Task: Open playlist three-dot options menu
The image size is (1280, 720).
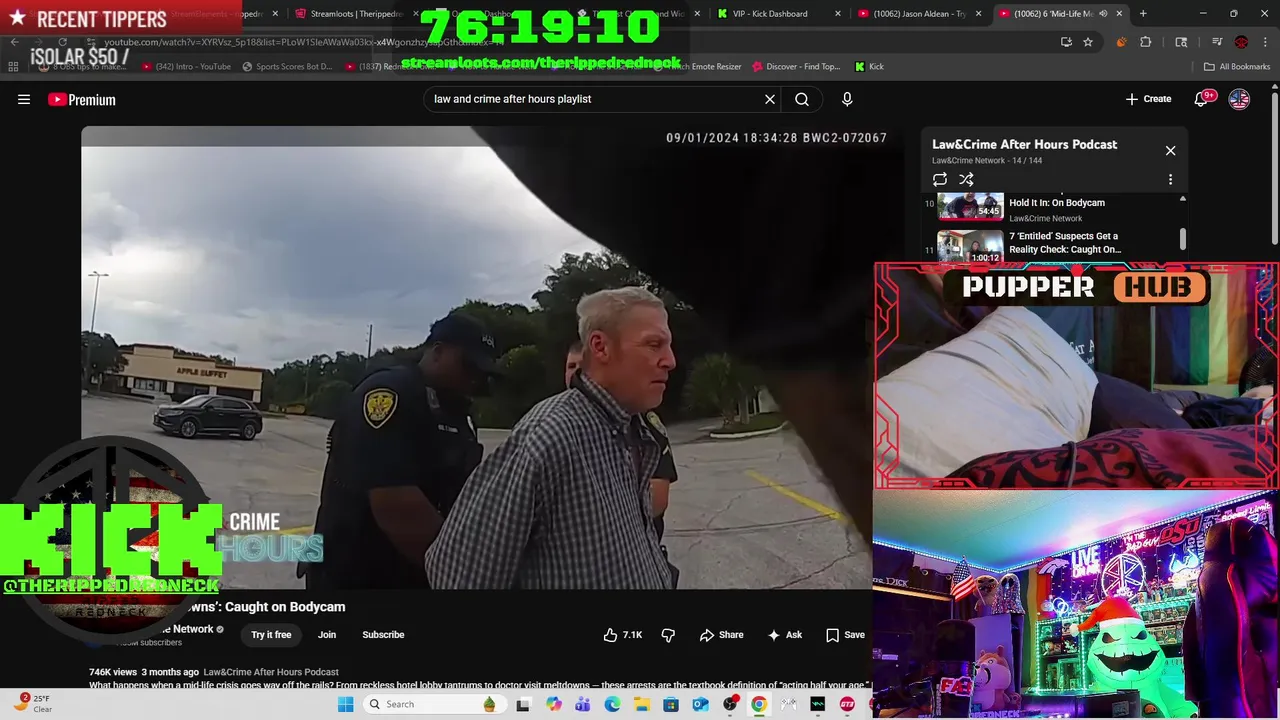Action: click(1170, 180)
